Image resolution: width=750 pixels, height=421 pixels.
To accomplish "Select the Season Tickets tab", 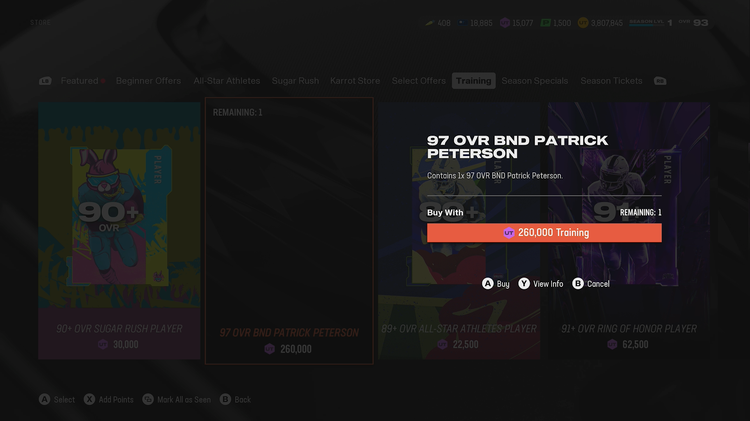I will pos(611,81).
